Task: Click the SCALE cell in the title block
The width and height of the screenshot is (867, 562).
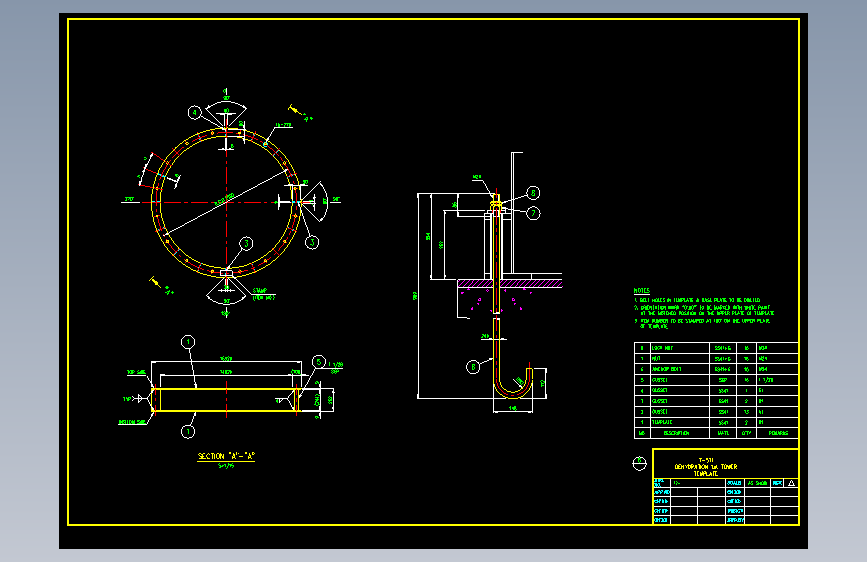Action: tap(734, 483)
